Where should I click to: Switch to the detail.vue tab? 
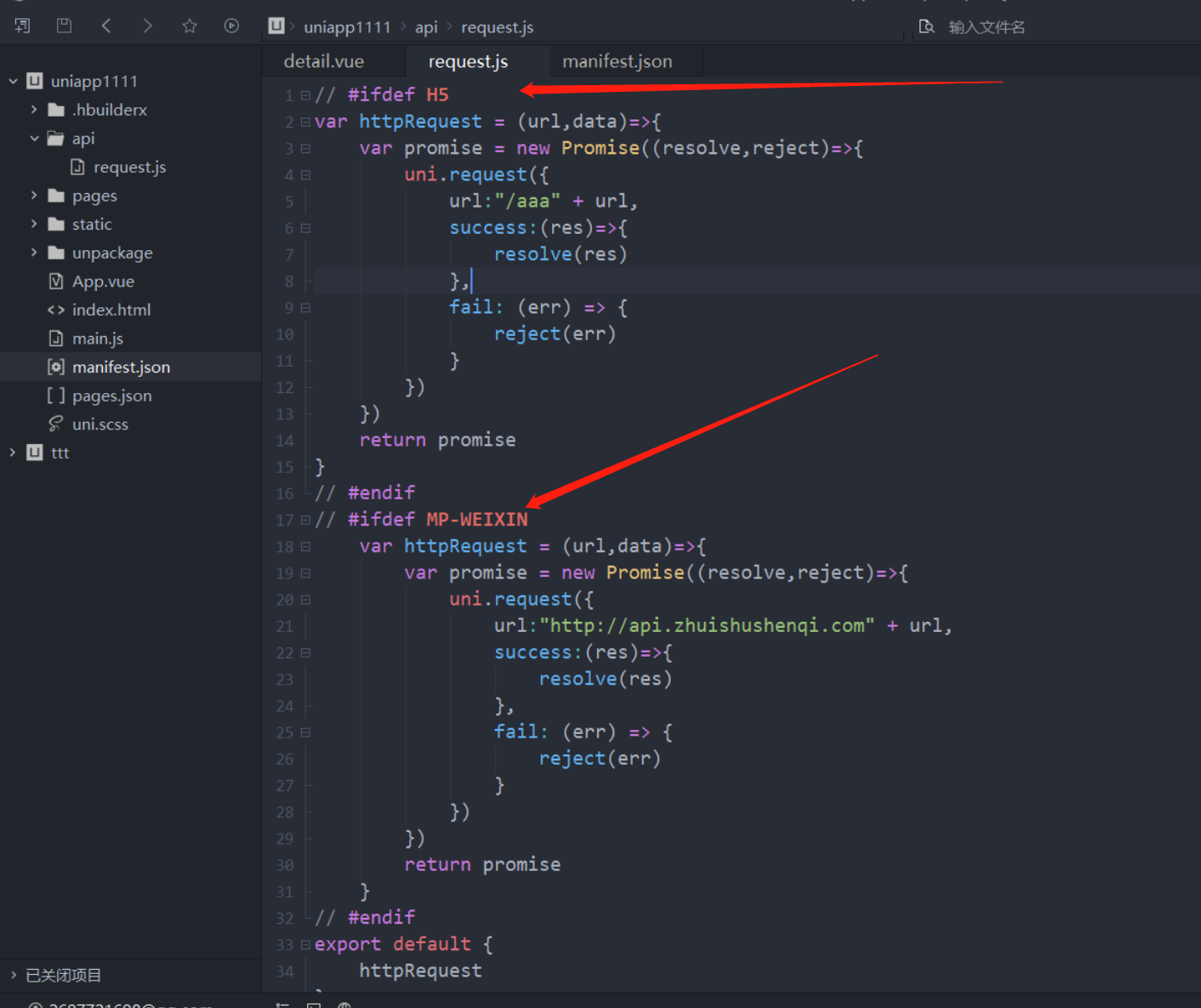(x=324, y=60)
